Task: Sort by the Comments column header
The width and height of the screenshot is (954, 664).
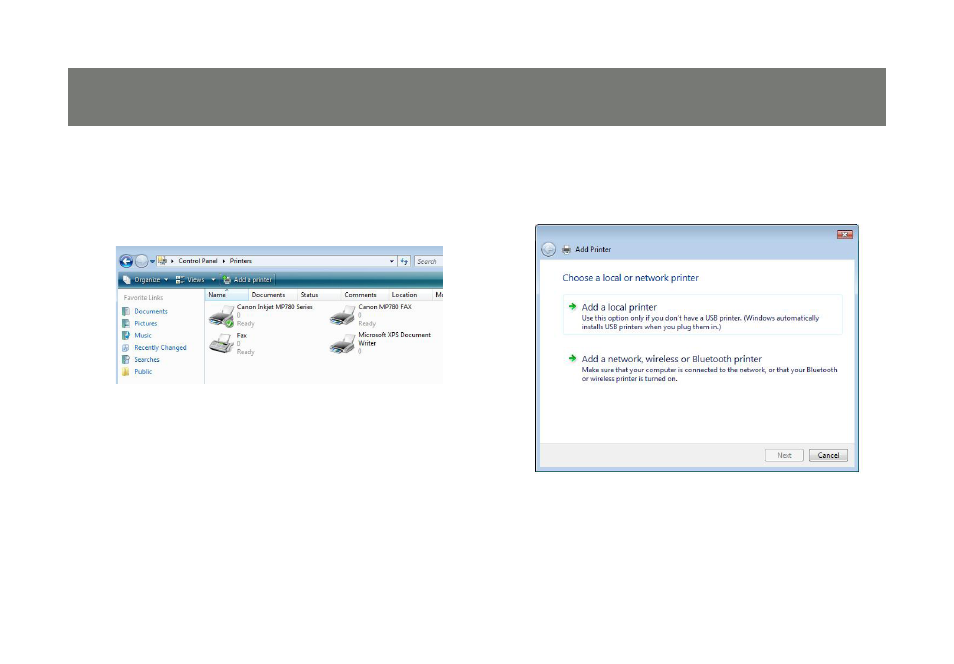Action: (x=364, y=295)
